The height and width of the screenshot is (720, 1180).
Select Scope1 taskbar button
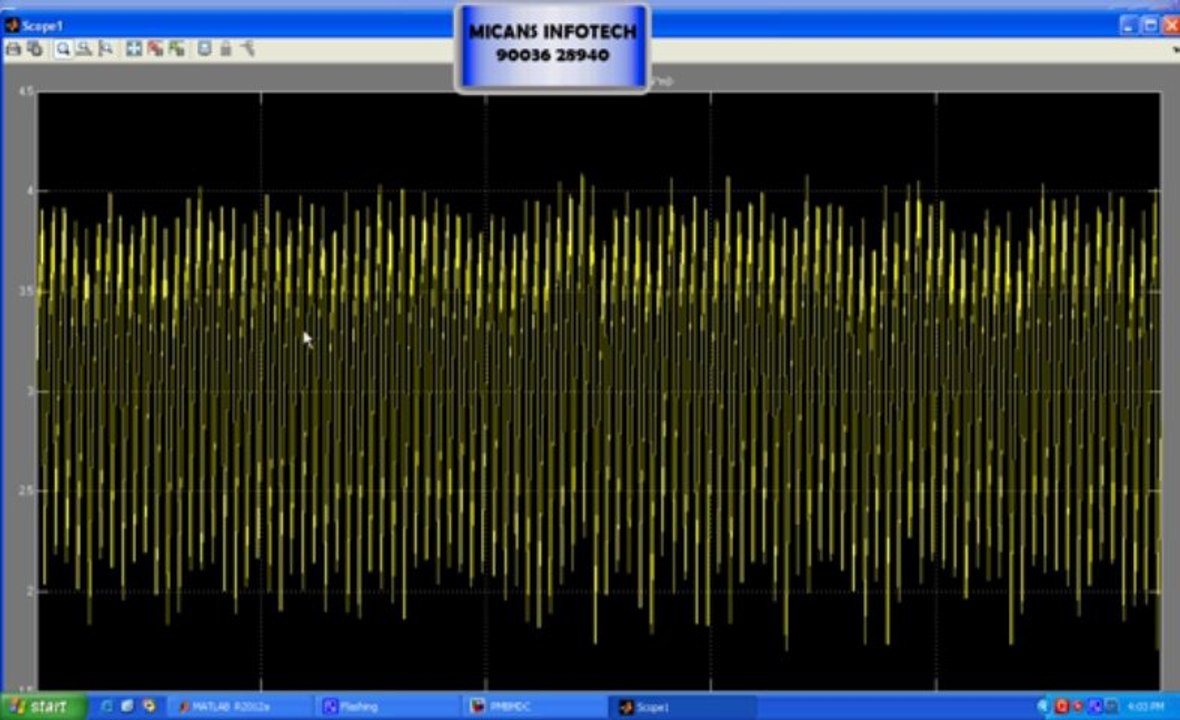[x=680, y=707]
